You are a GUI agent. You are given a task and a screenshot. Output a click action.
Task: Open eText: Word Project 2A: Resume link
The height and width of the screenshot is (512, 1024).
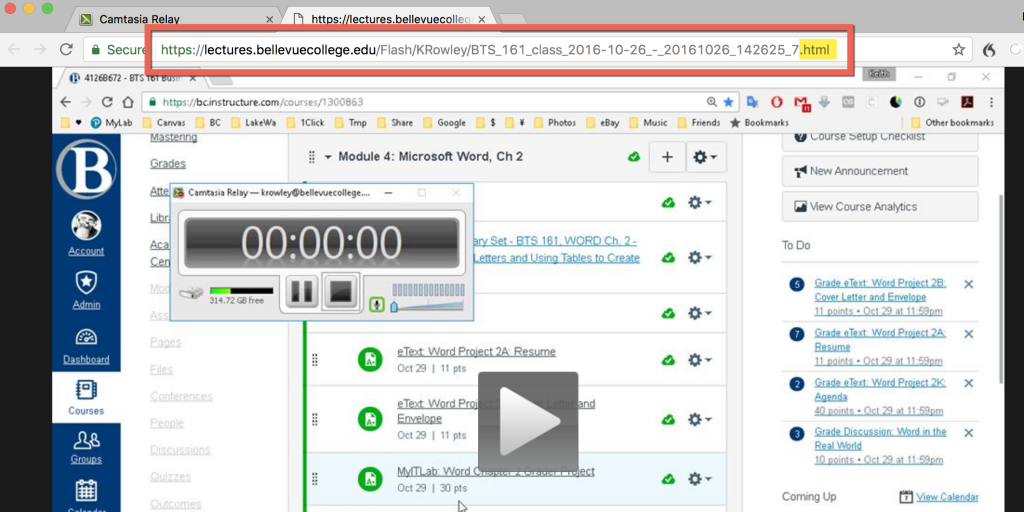[x=476, y=352]
